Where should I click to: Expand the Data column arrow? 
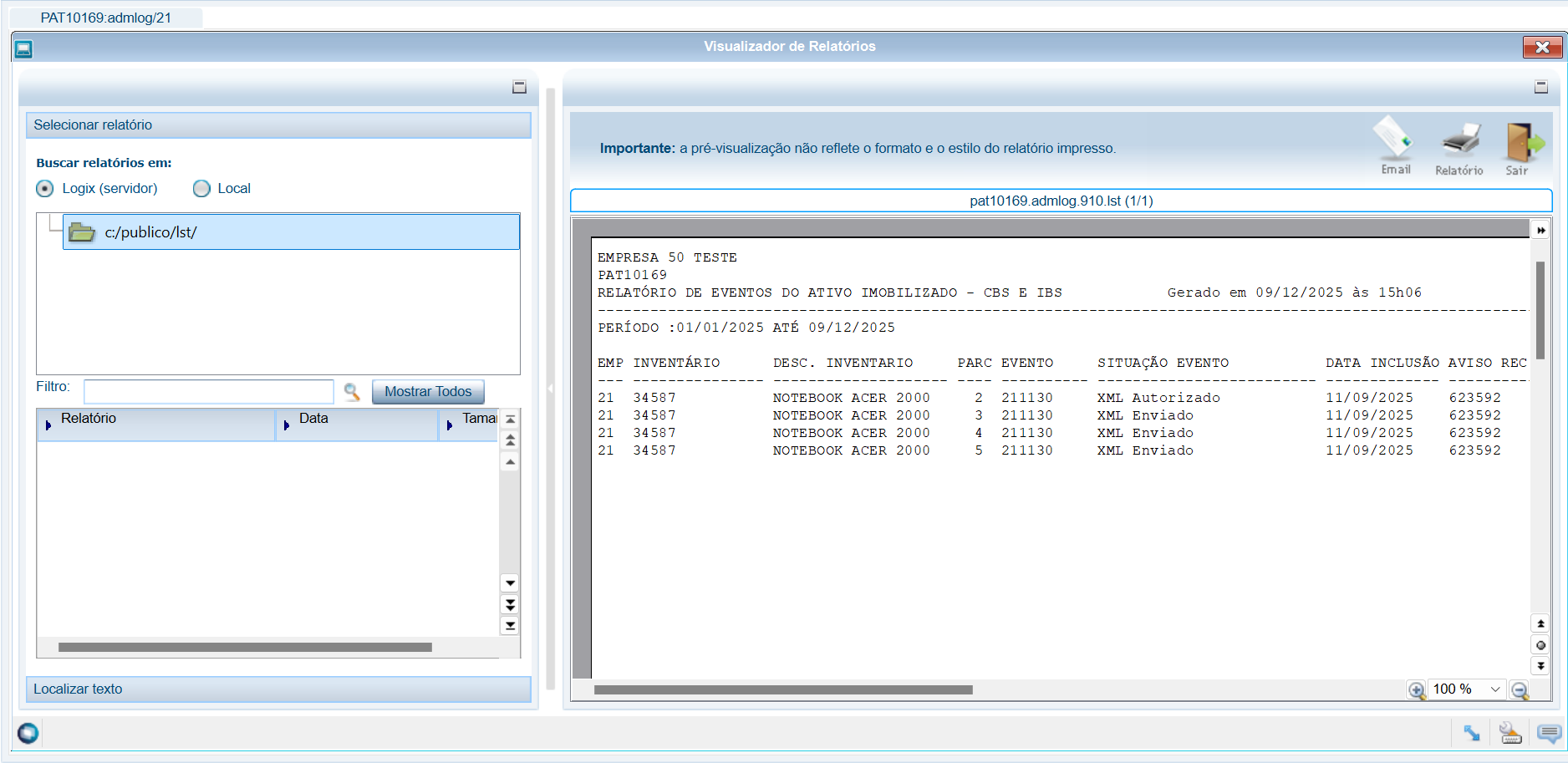coord(287,425)
